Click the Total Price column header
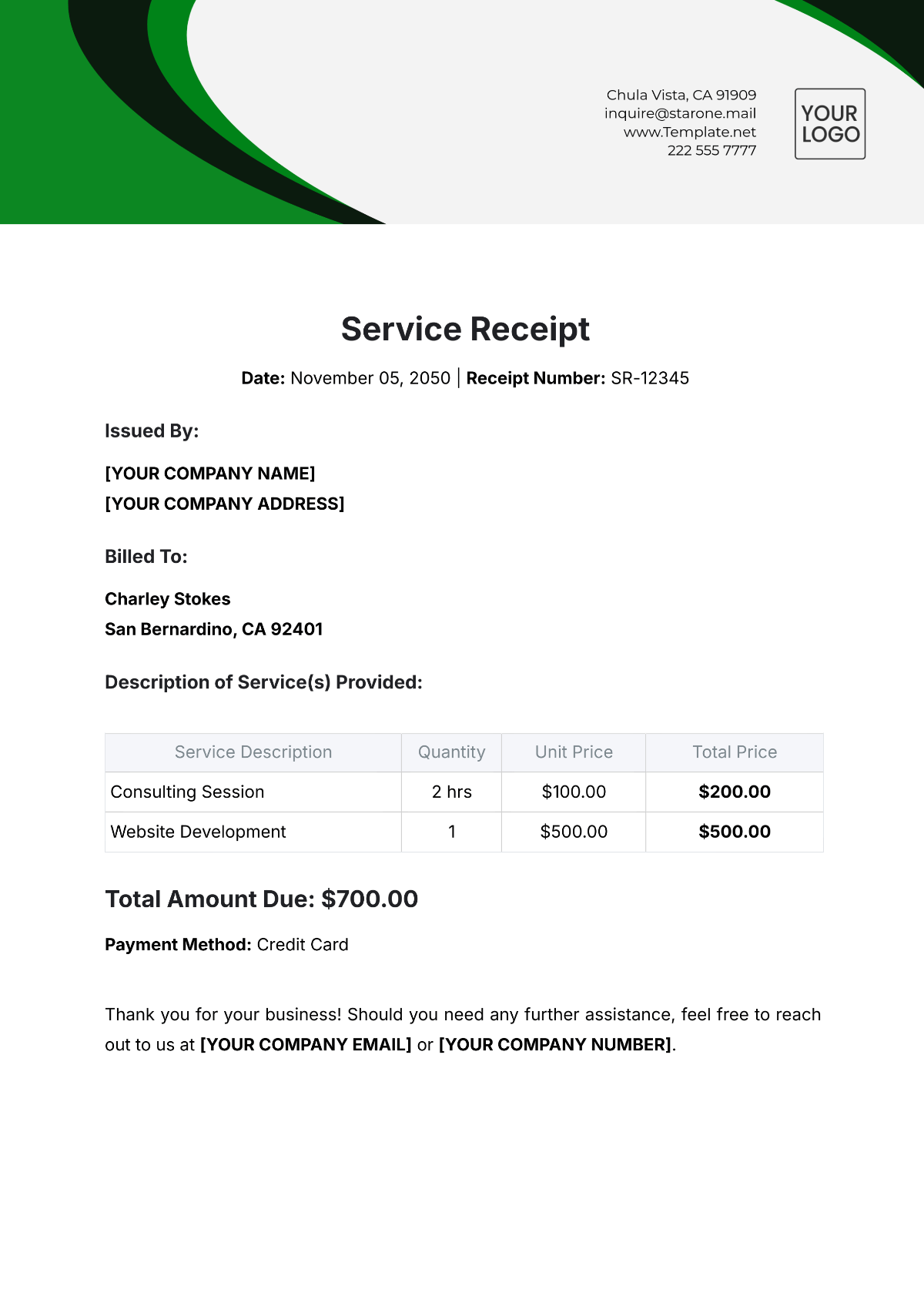This screenshot has height=1306, width=924. tap(735, 752)
